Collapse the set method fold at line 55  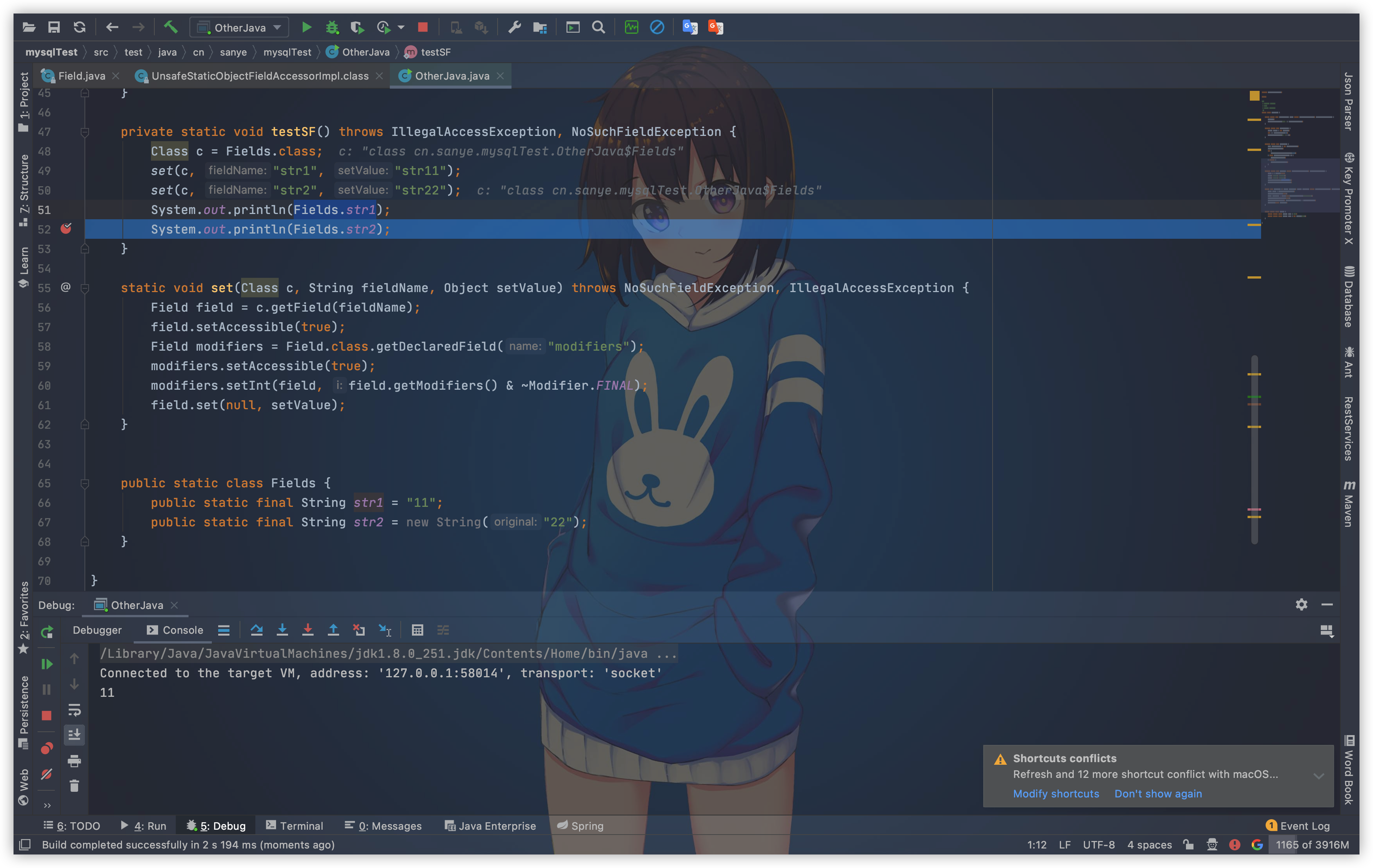point(84,288)
